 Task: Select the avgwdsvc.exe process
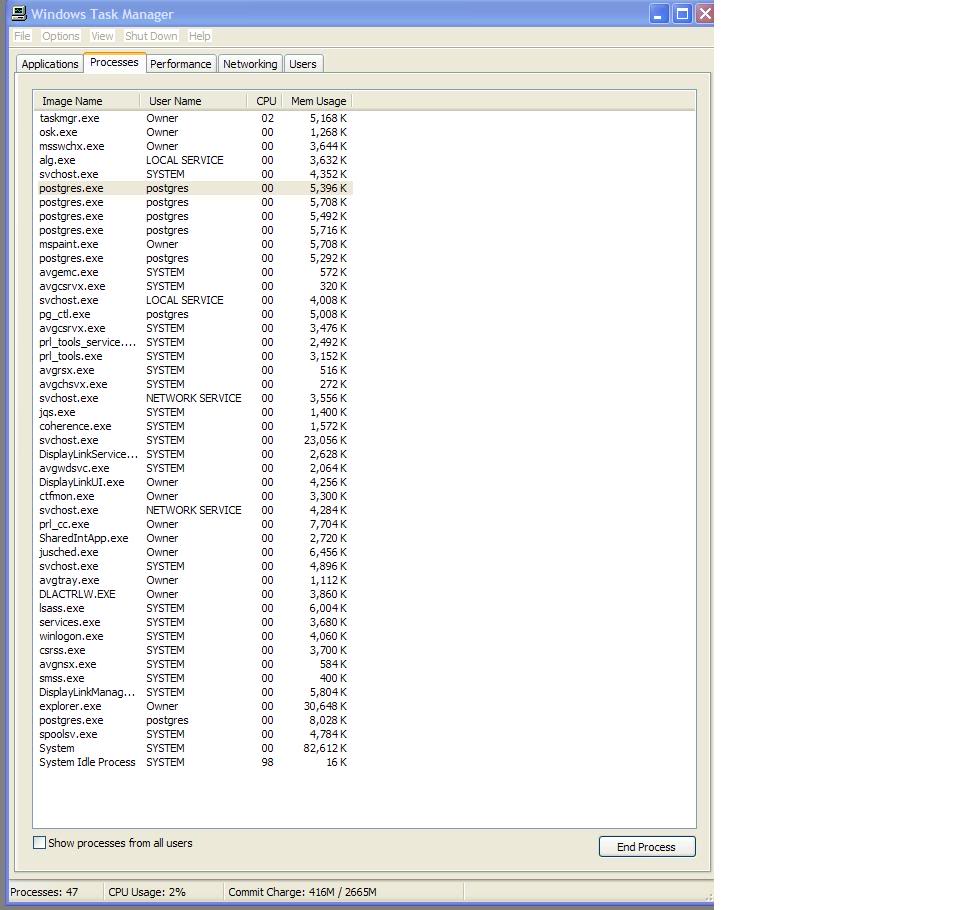pyautogui.click(x=195, y=468)
